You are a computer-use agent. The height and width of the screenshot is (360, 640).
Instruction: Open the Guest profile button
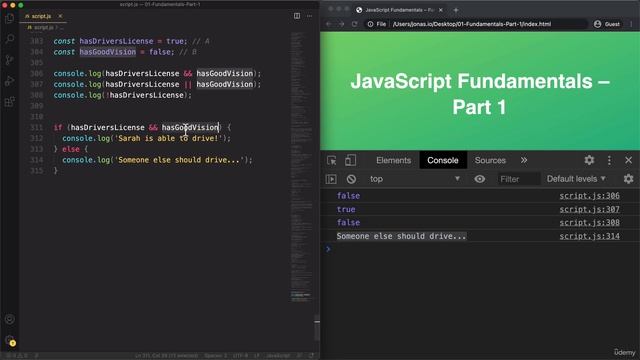[607, 24]
